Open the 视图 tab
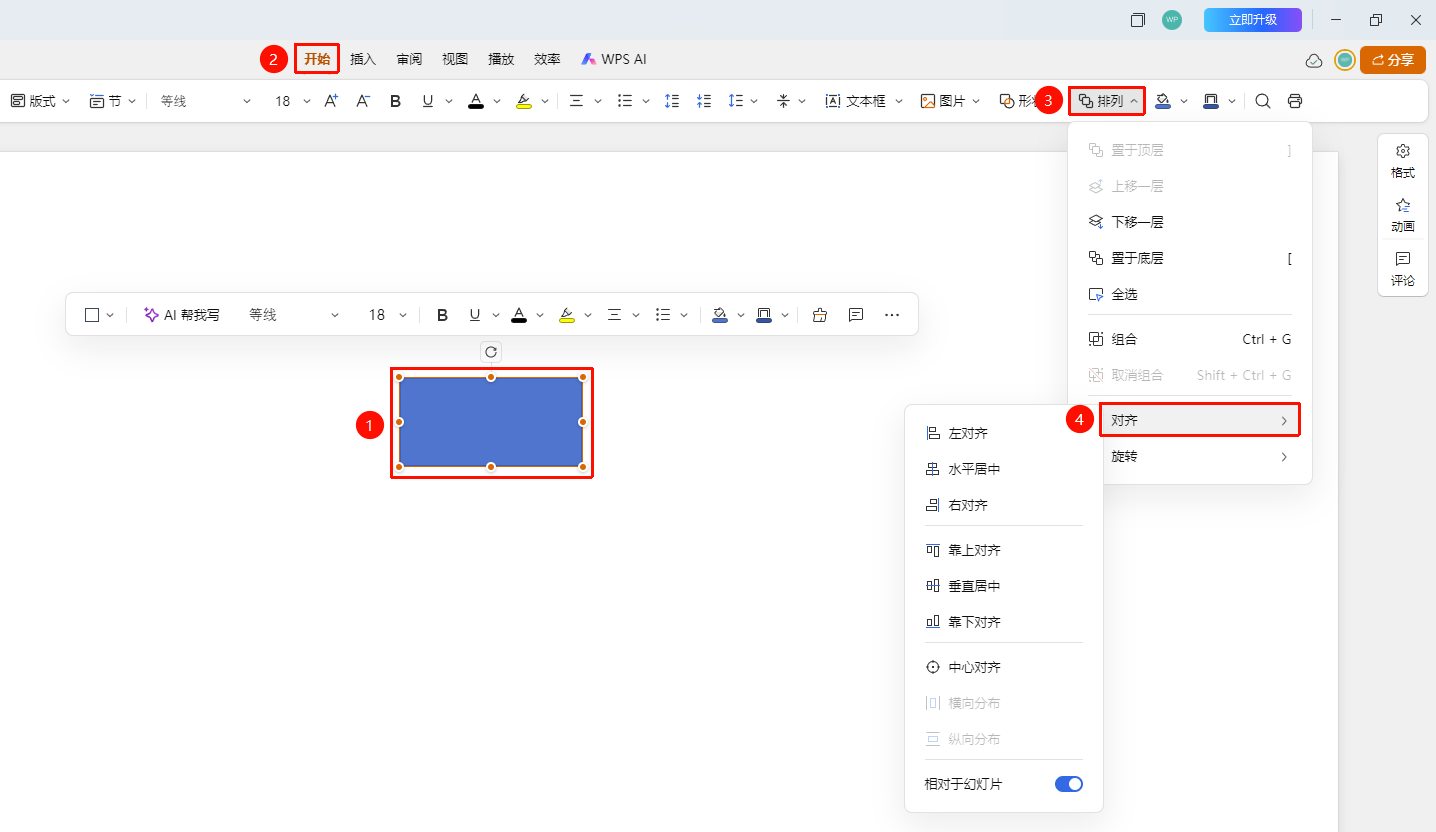The width and height of the screenshot is (1436, 832). (x=455, y=59)
